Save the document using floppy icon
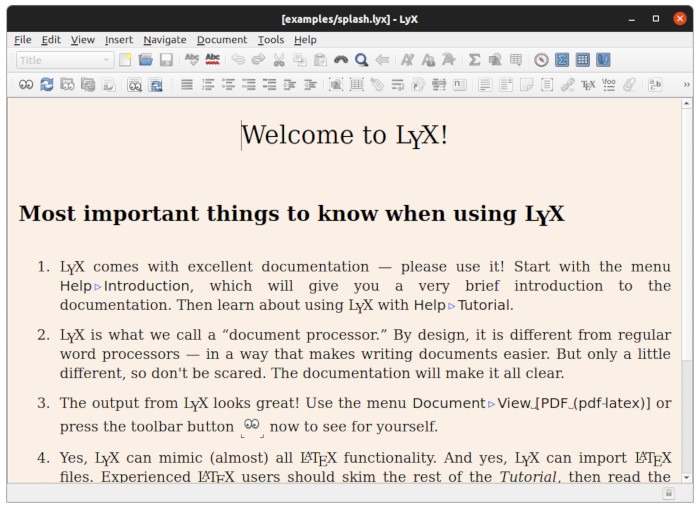This screenshot has width=700, height=509. 166,60
